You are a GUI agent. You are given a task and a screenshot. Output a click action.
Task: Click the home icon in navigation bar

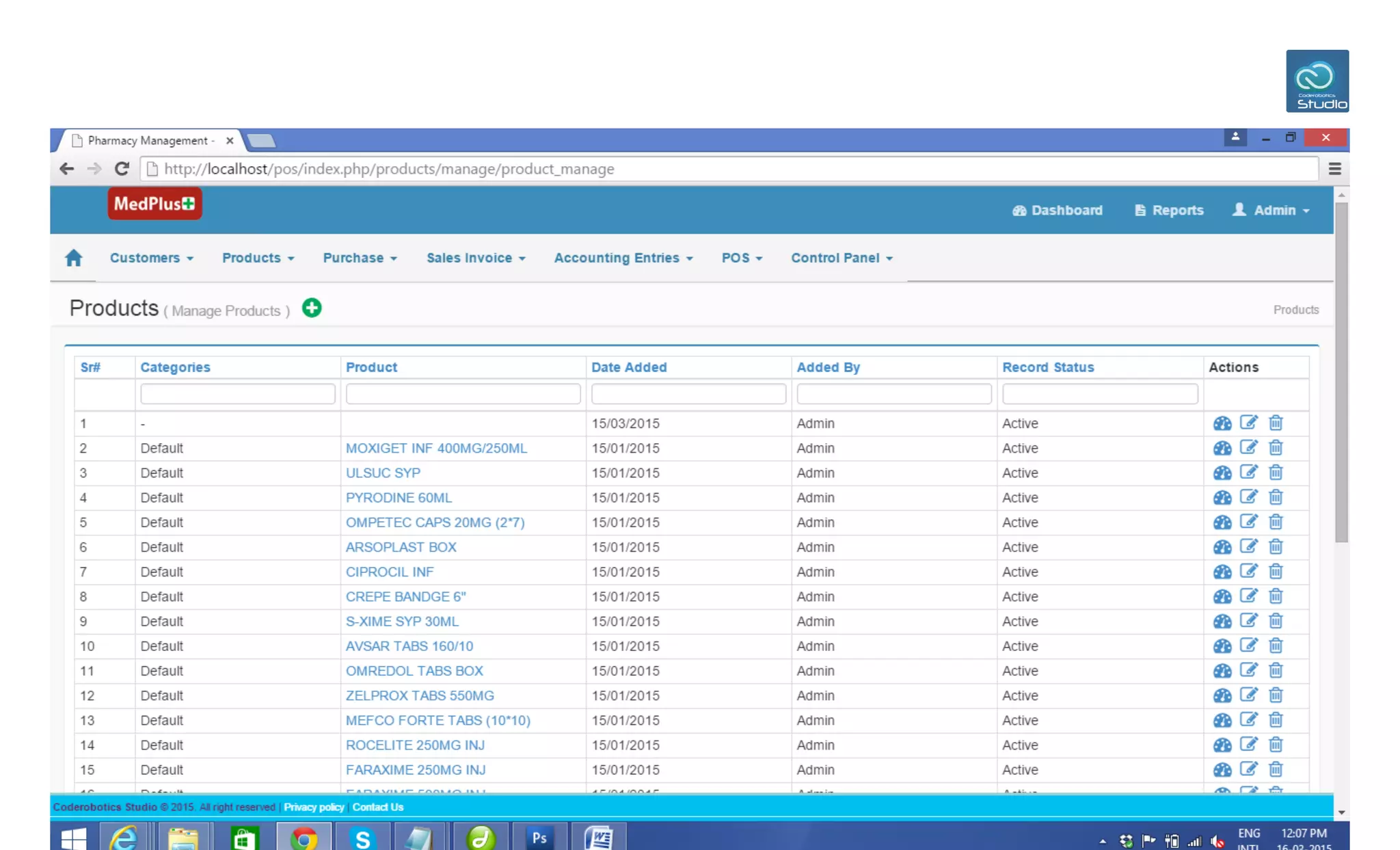coord(73,258)
